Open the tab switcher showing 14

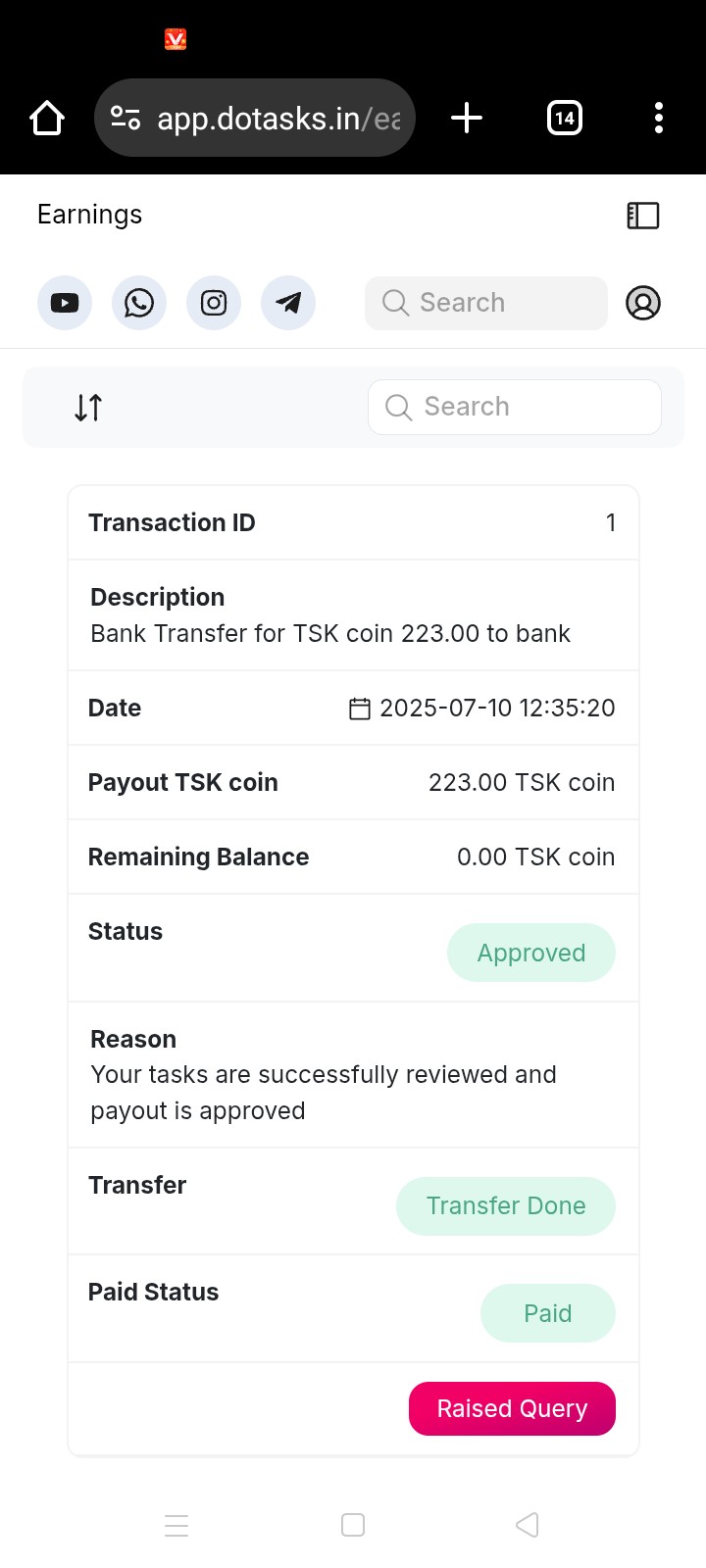pyautogui.click(x=565, y=119)
